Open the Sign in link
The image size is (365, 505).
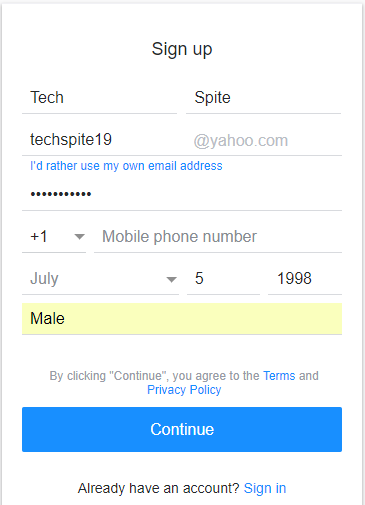coord(265,488)
